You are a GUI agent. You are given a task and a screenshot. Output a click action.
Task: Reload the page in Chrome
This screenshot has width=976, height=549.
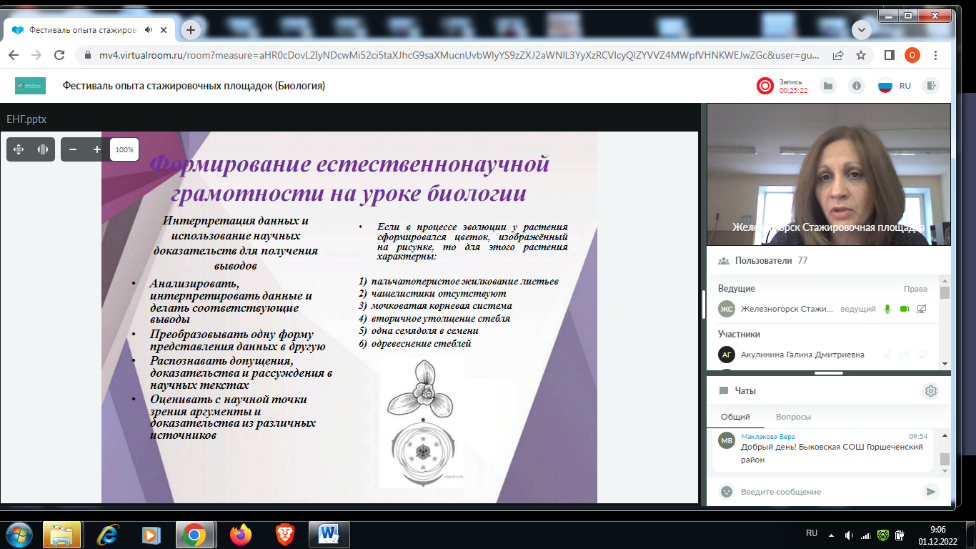pos(59,55)
